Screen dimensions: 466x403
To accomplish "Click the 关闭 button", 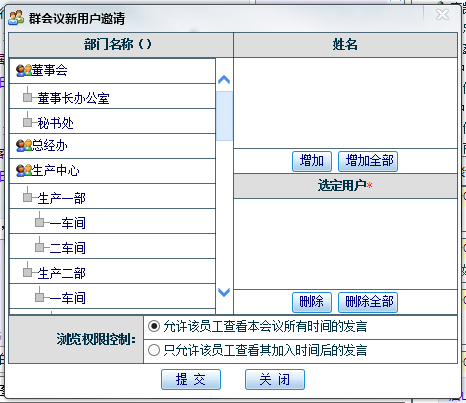I will point(275,379).
